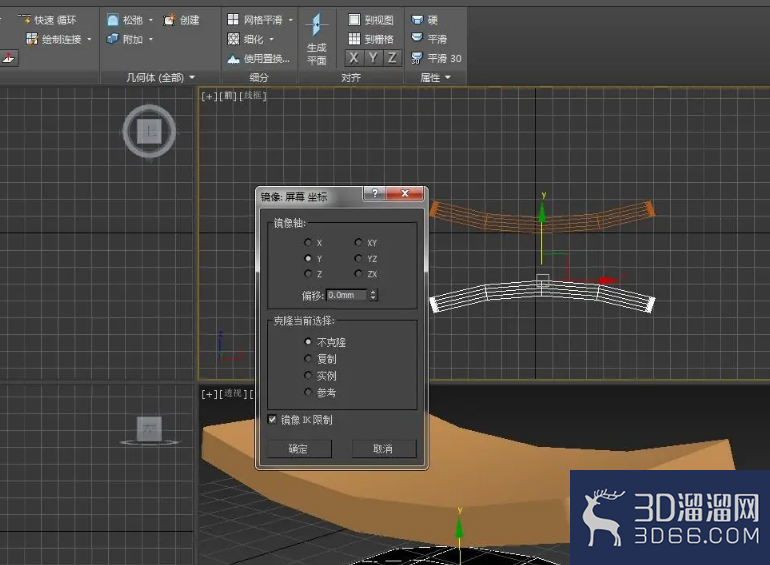Choose 参考 reference clone option

tap(308, 392)
